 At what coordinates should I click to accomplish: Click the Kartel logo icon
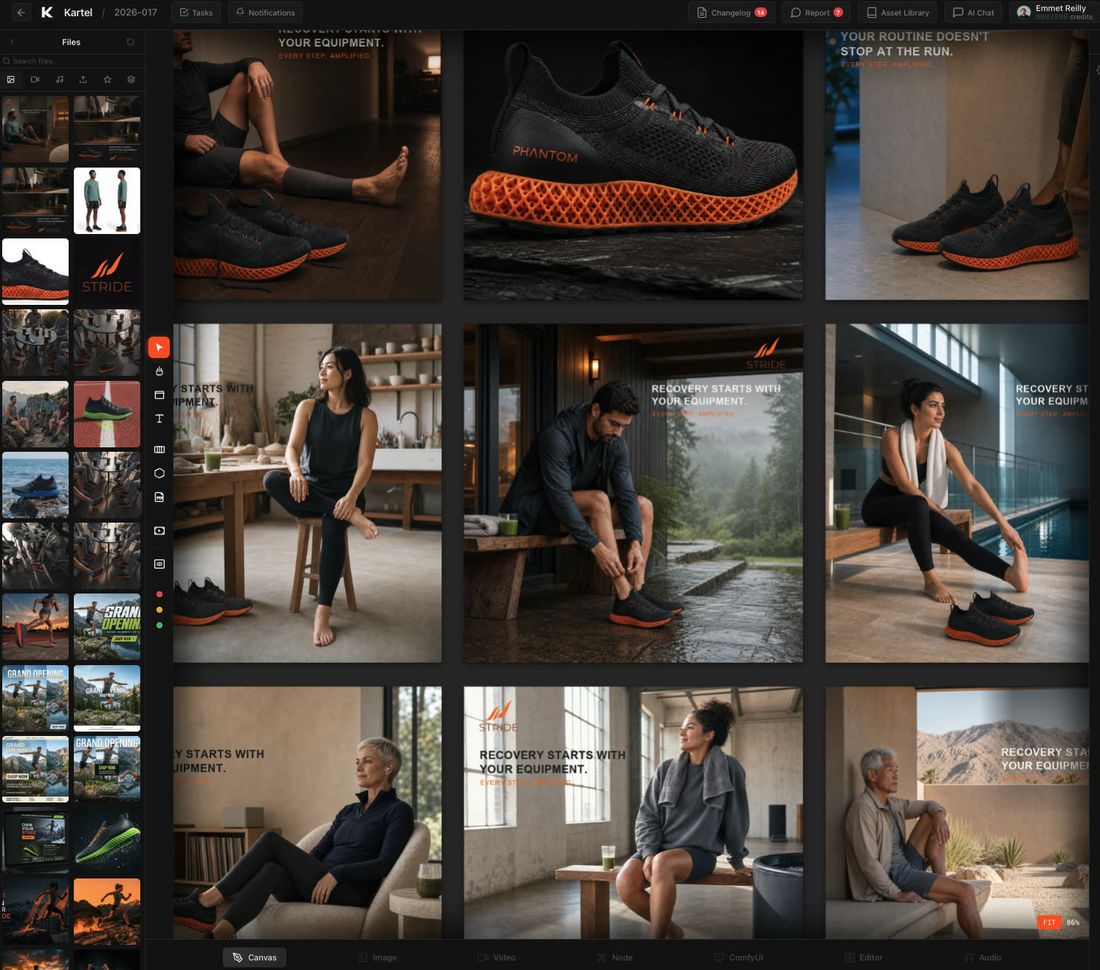(x=47, y=13)
